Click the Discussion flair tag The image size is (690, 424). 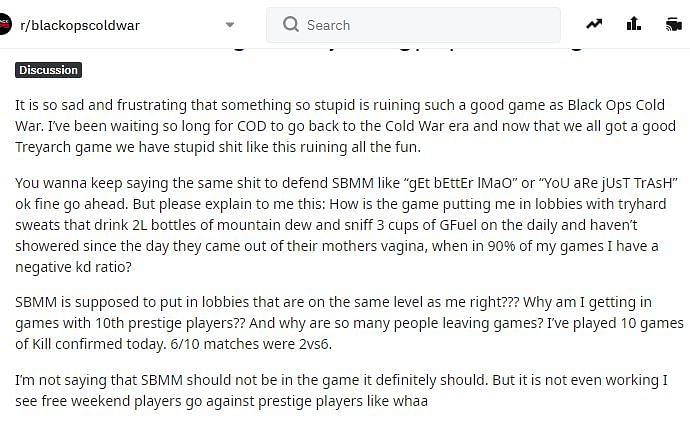(x=48, y=70)
